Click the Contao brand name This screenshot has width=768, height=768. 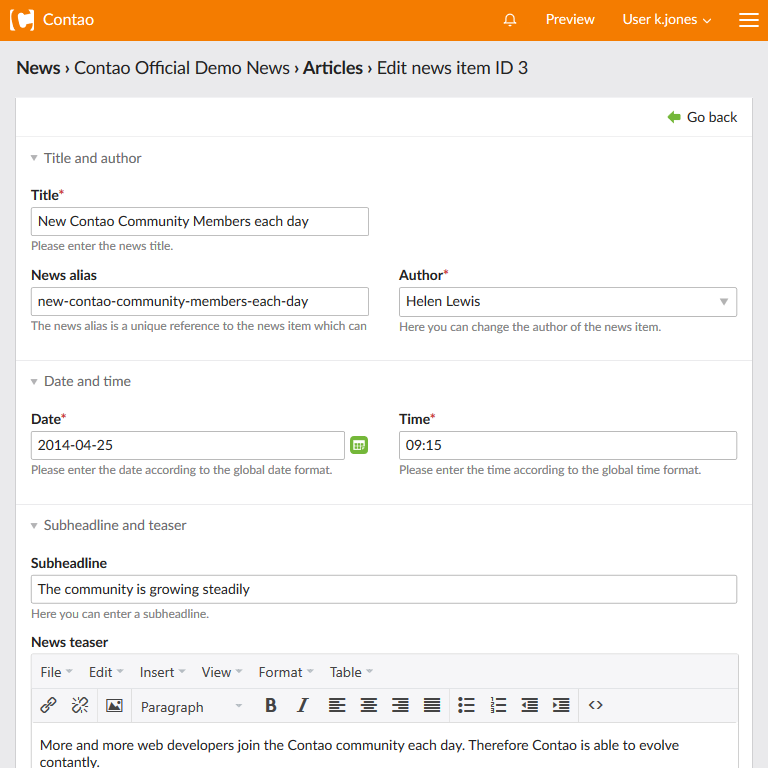point(68,20)
